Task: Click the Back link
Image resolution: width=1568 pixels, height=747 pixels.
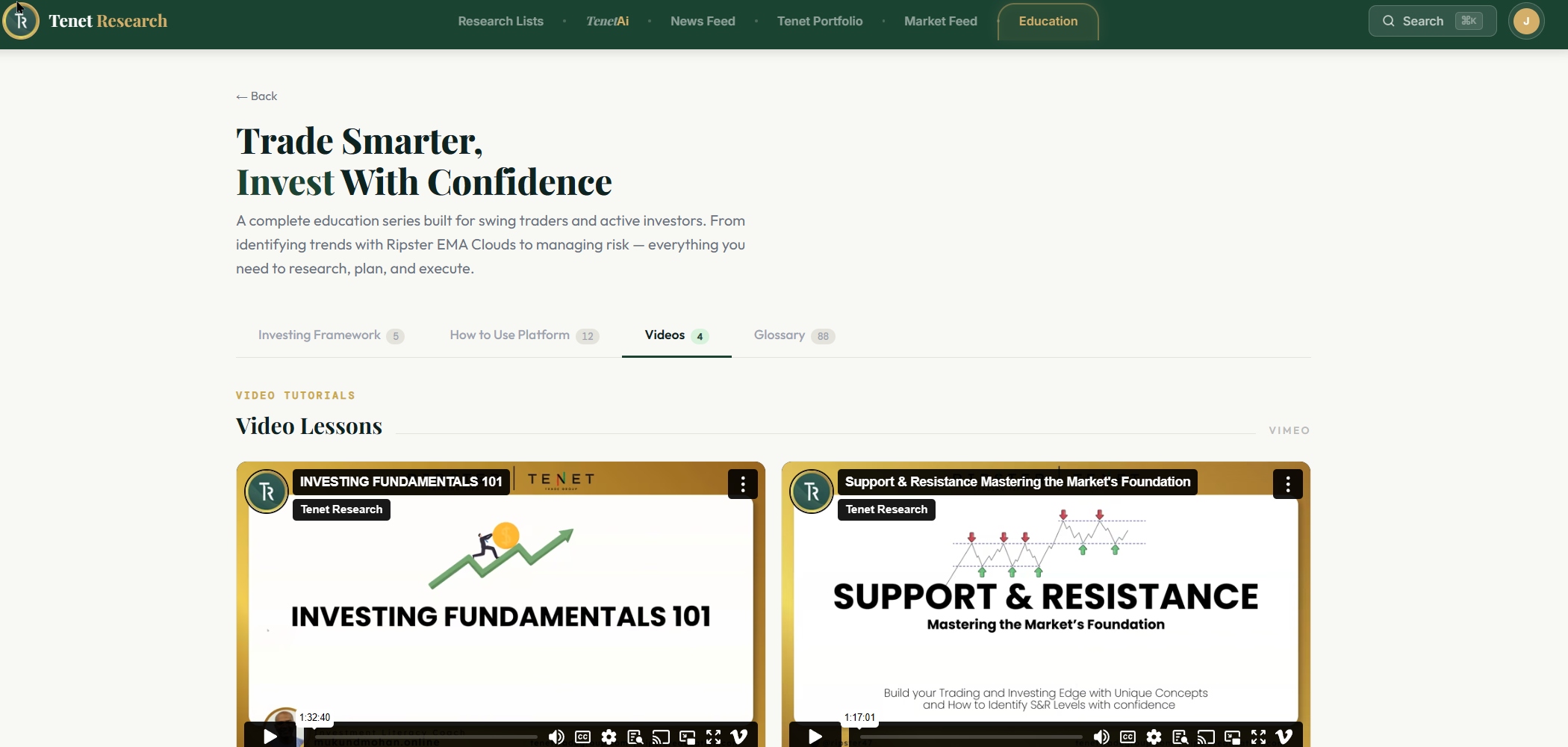Action: (x=257, y=96)
